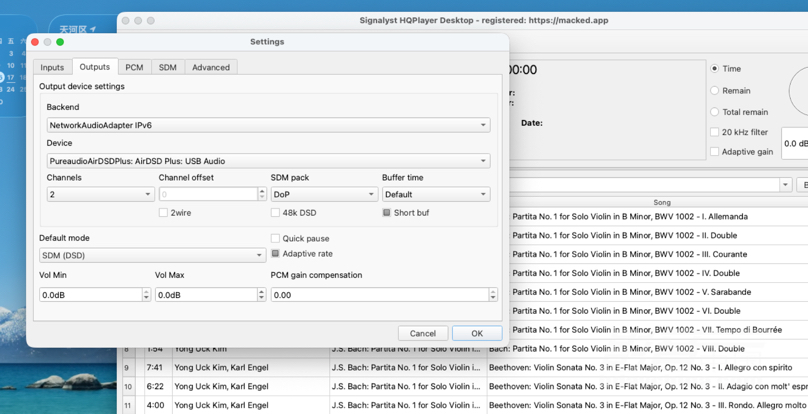The height and width of the screenshot is (414, 808).
Task: Open the Device dropdown PureaudioAirDSDPlus
Action: click(x=268, y=161)
